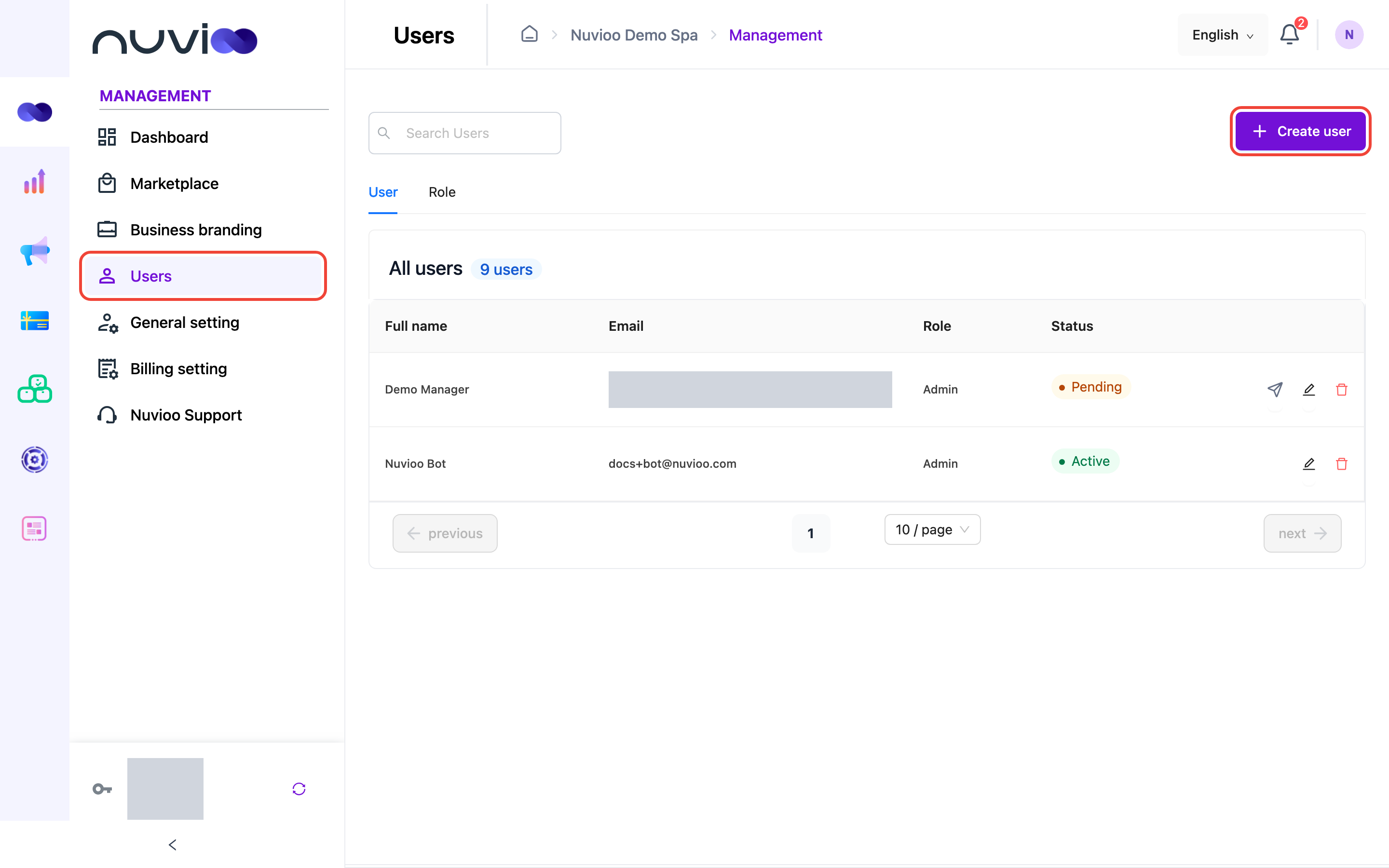Viewport: 1389px width, 868px height.
Task: Switch to the User tab
Action: pyautogui.click(x=383, y=192)
